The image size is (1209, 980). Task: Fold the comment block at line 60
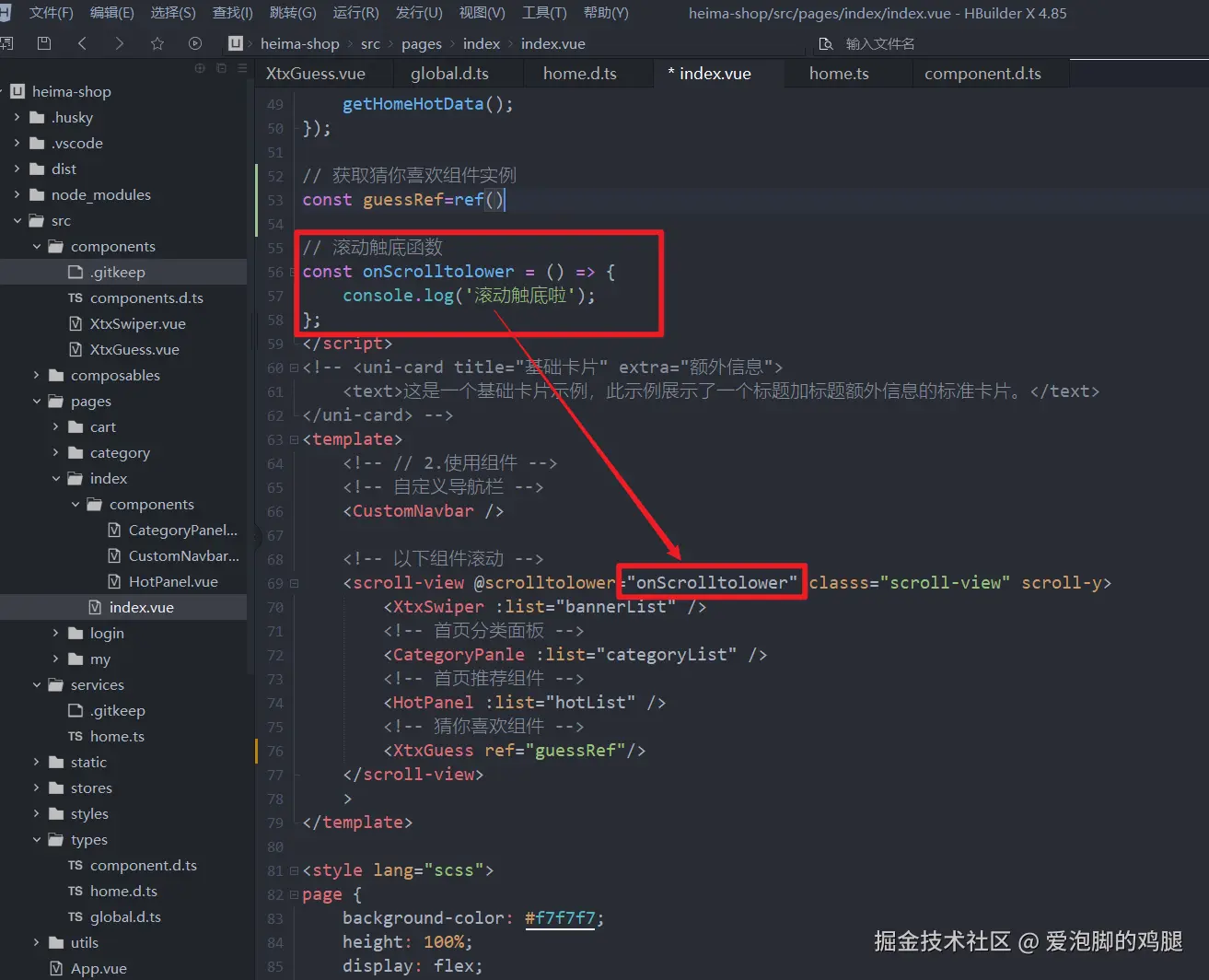294,367
